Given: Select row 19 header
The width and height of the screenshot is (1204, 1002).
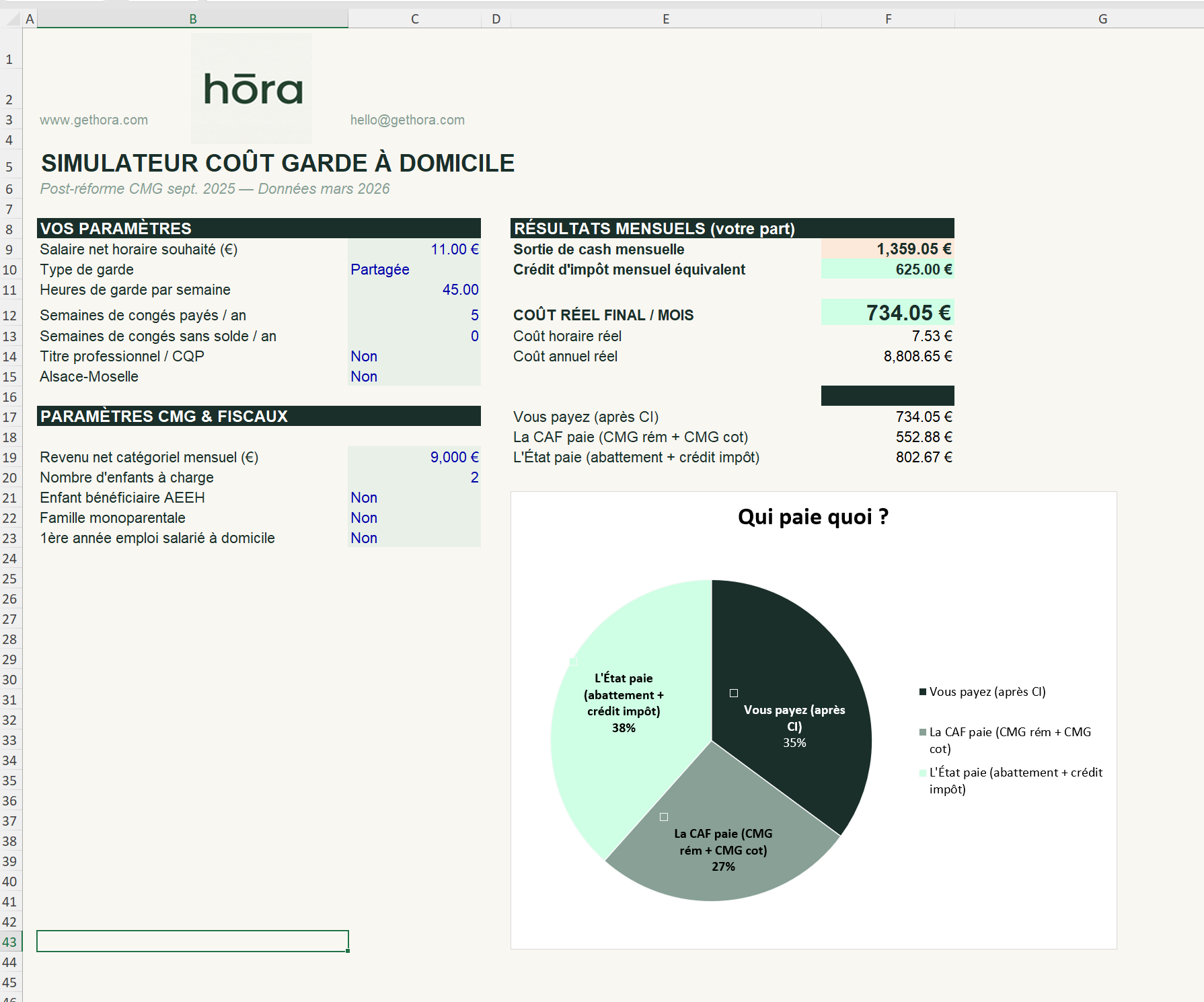Looking at the screenshot, I should click(x=9, y=457).
